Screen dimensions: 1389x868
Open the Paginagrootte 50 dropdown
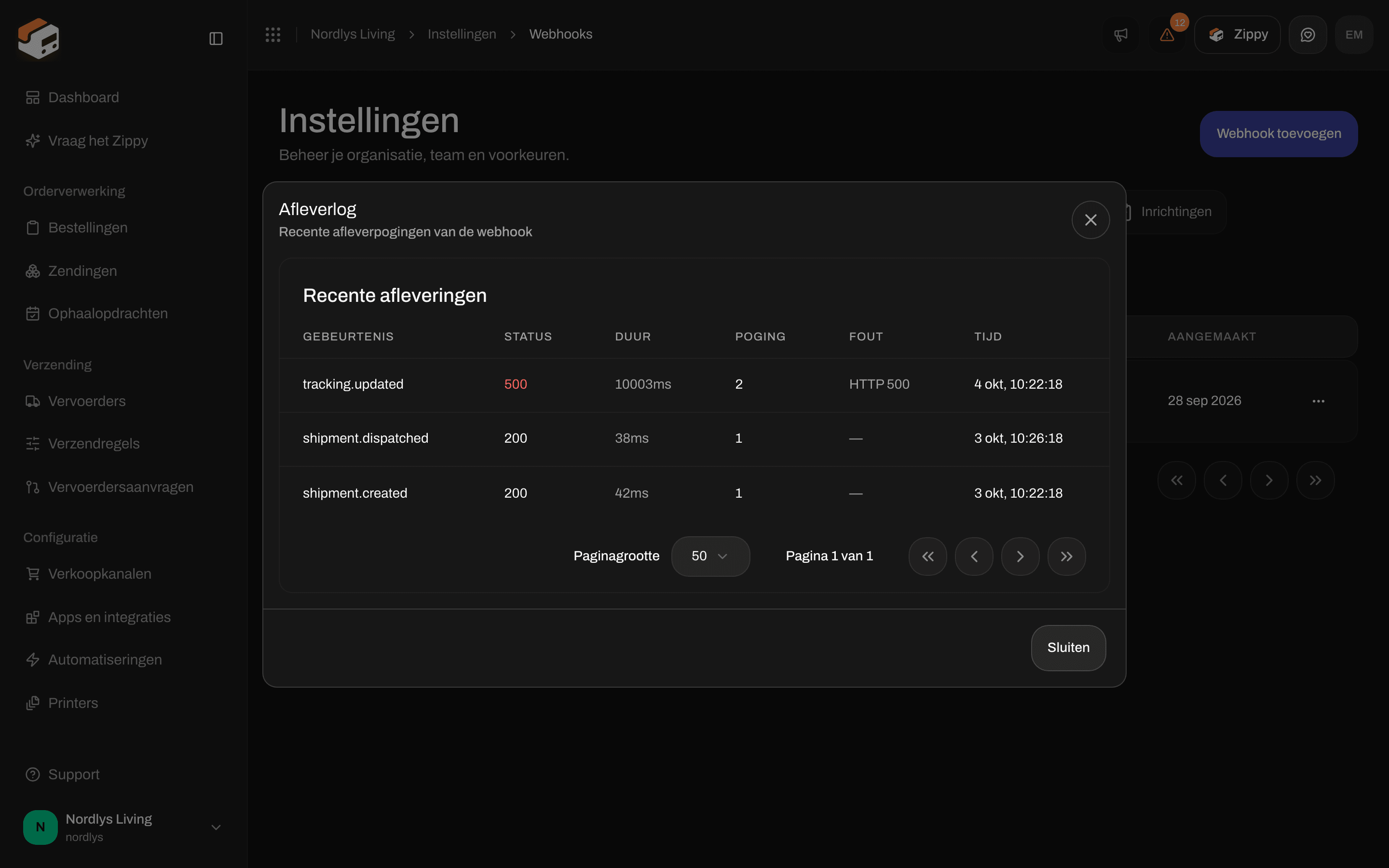[710, 556]
